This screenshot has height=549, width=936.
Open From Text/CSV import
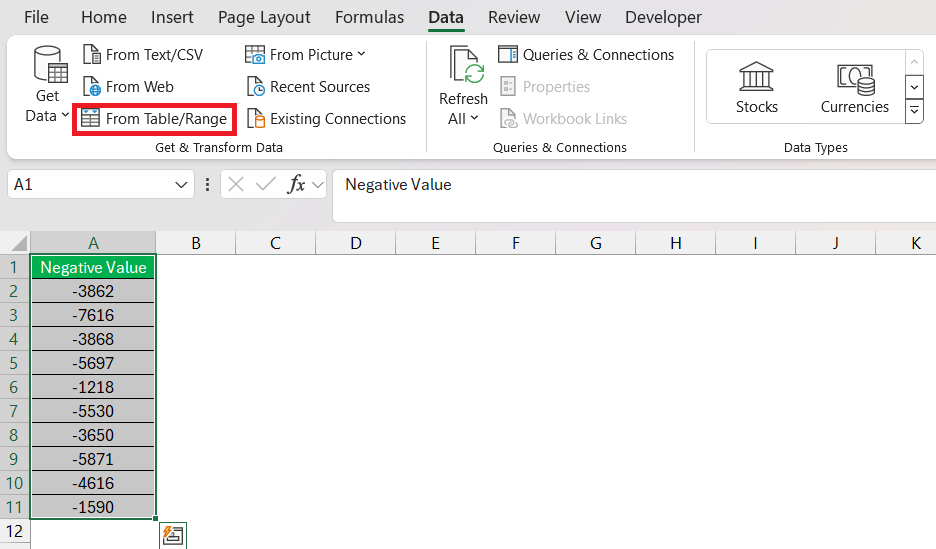pyautogui.click(x=143, y=54)
